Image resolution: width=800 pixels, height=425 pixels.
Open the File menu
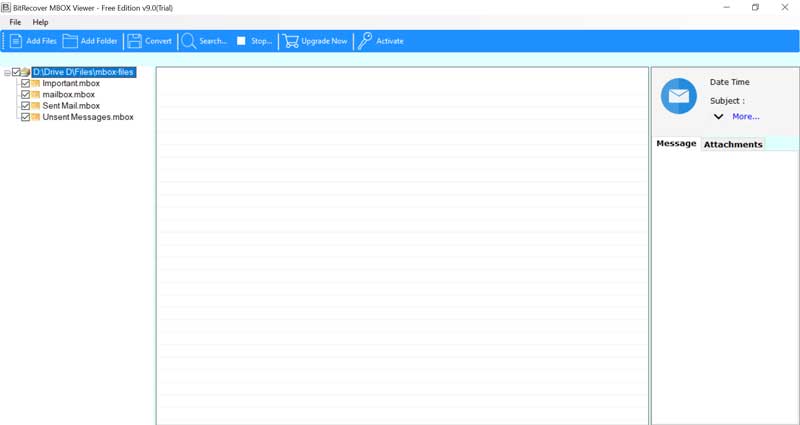tap(15, 22)
